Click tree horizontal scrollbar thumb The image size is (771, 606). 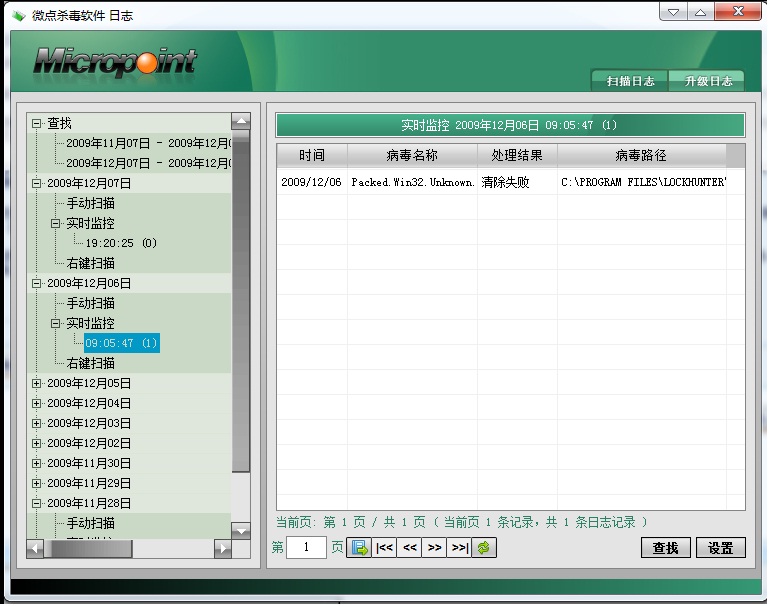tap(89, 548)
